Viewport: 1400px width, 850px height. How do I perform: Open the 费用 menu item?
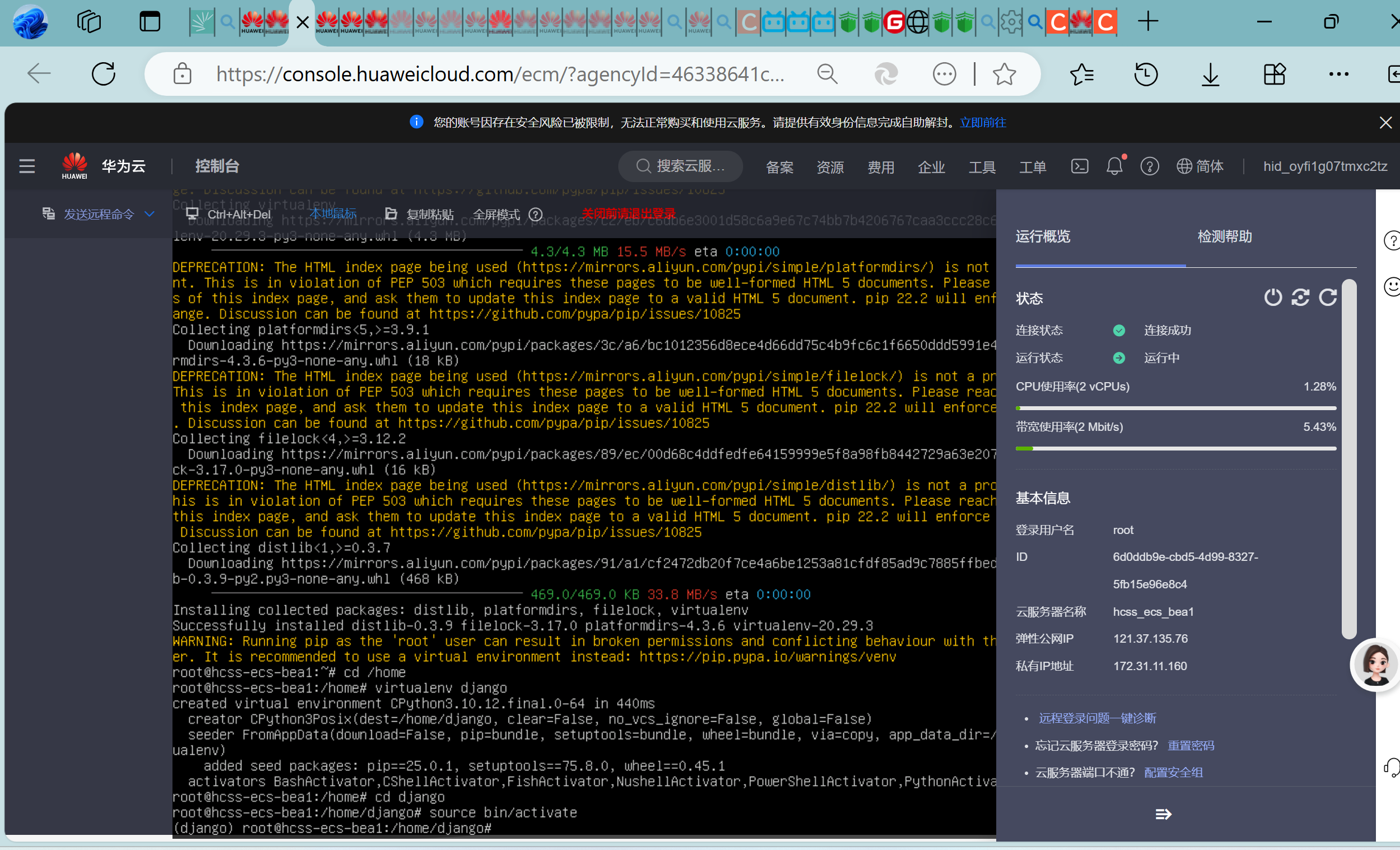(880, 167)
